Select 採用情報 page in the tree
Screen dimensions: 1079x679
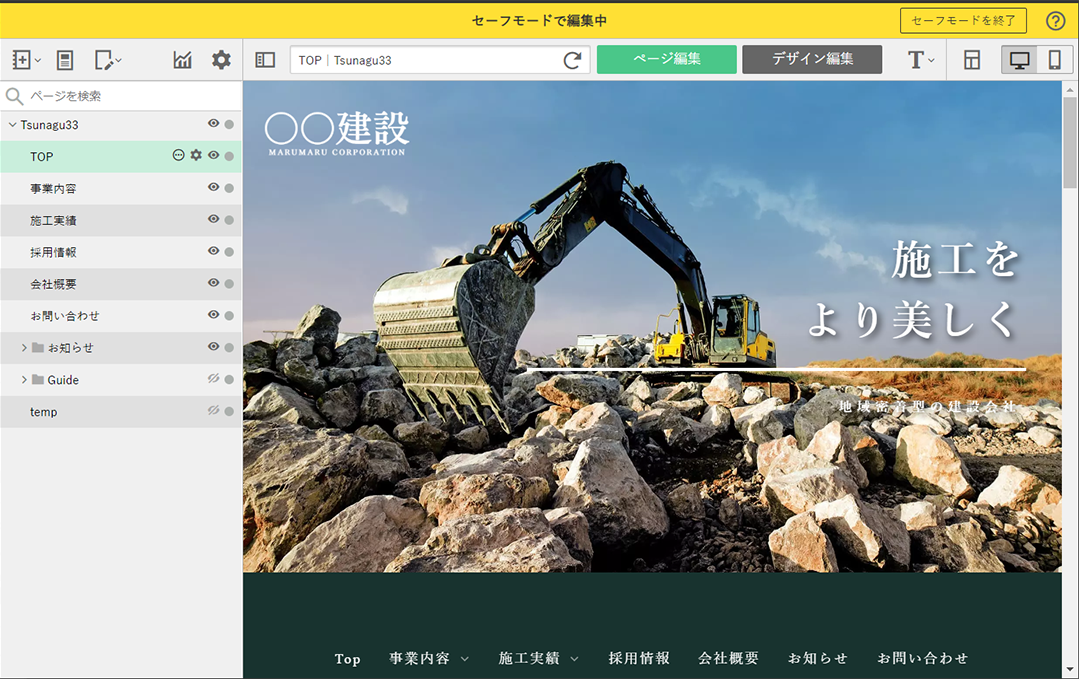[x=54, y=252]
